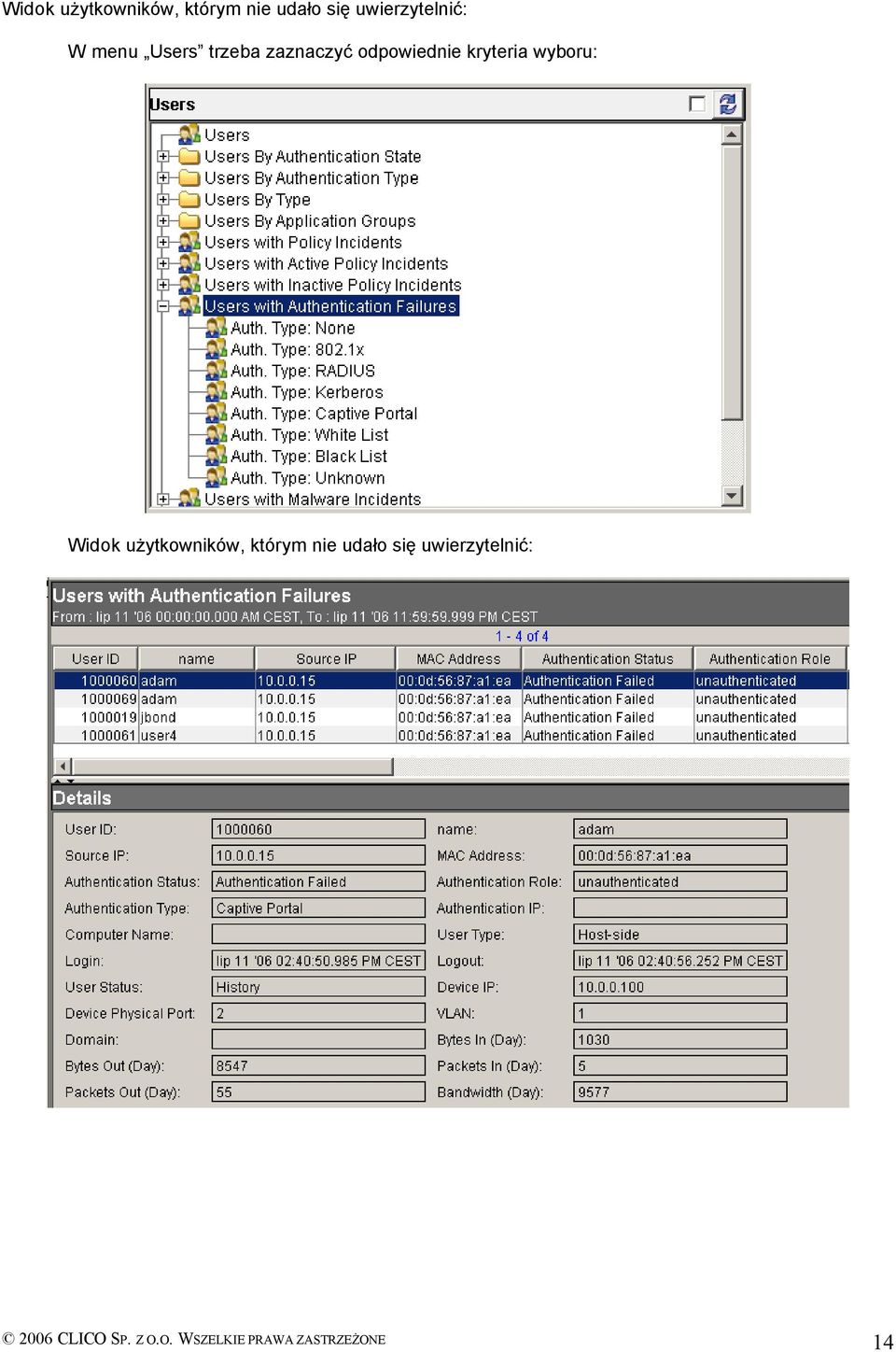Select Auth. Type: RADIUS entry
The image size is (896, 1352).
click(x=303, y=371)
